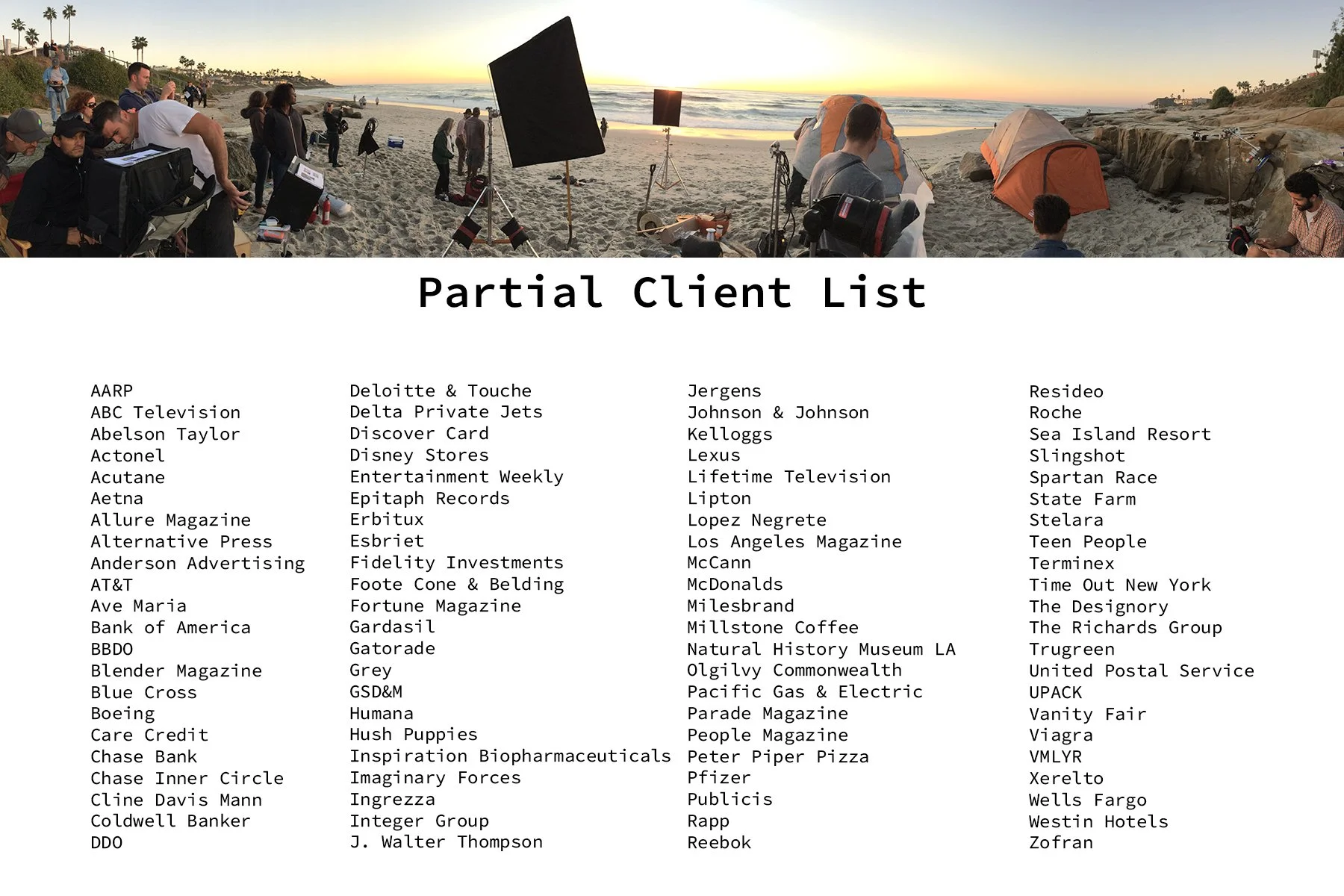Select 'Zofran' at end of list
The width and height of the screenshot is (1344, 896).
pos(1061,842)
